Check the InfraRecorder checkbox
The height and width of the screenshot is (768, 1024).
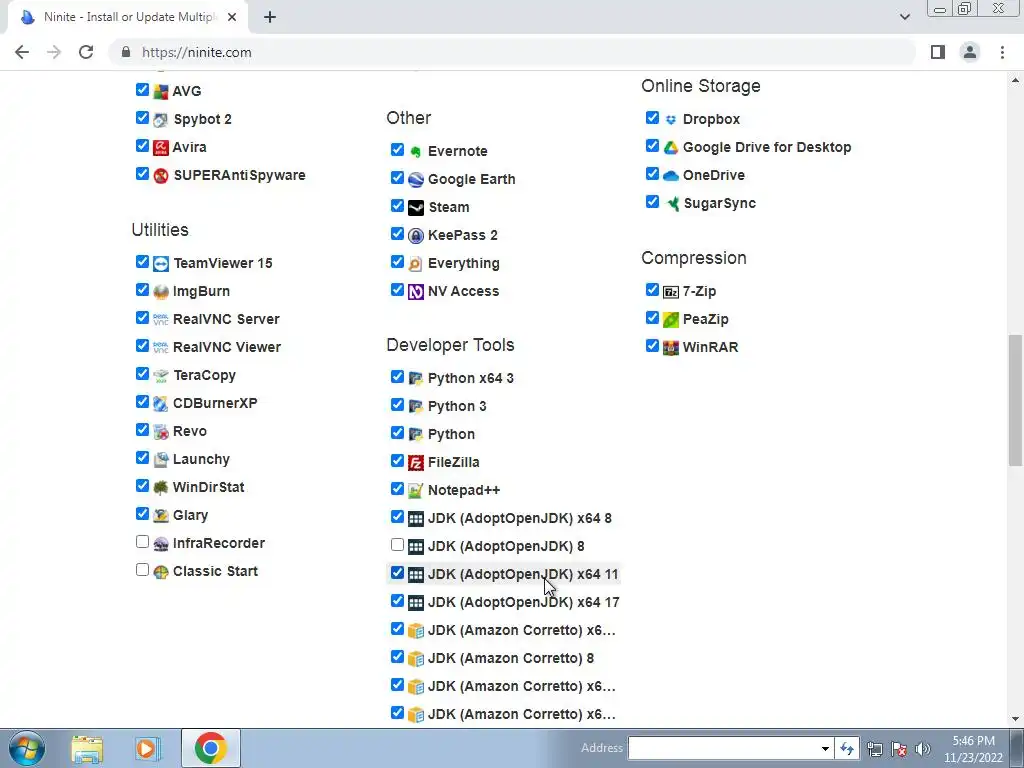[142, 542]
